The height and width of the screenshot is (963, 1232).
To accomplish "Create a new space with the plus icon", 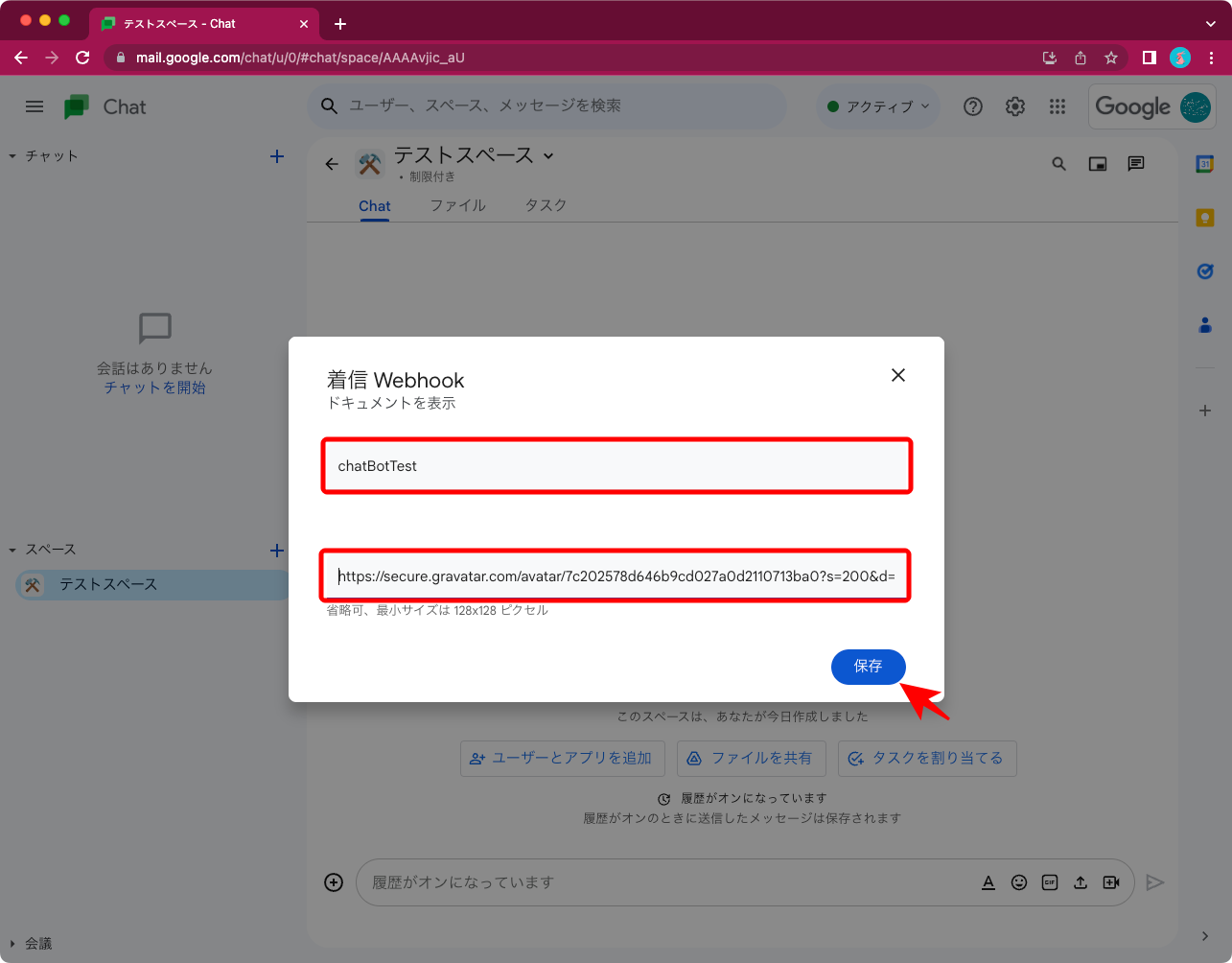I will click(277, 549).
